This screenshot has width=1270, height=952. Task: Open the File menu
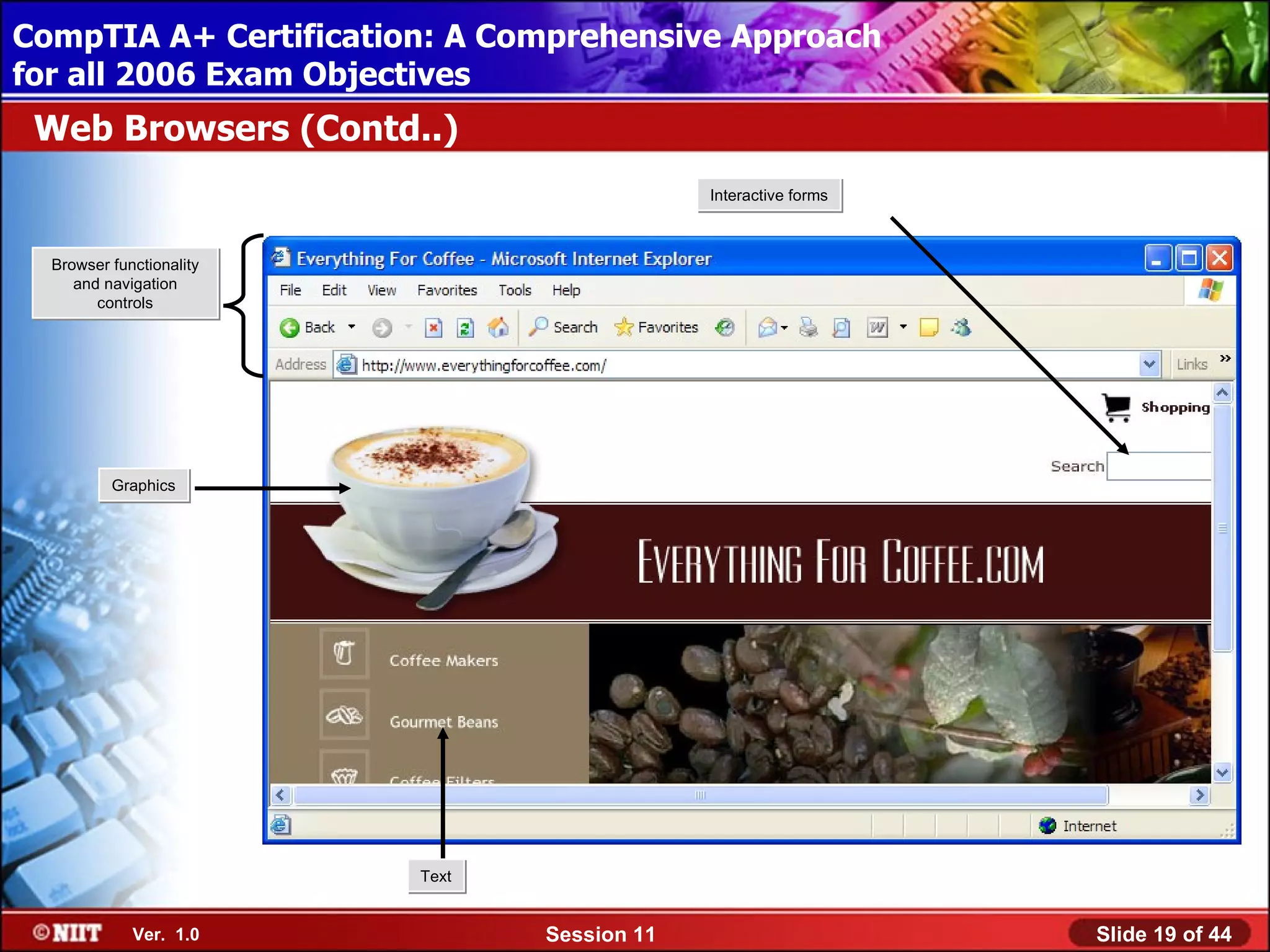coord(290,290)
